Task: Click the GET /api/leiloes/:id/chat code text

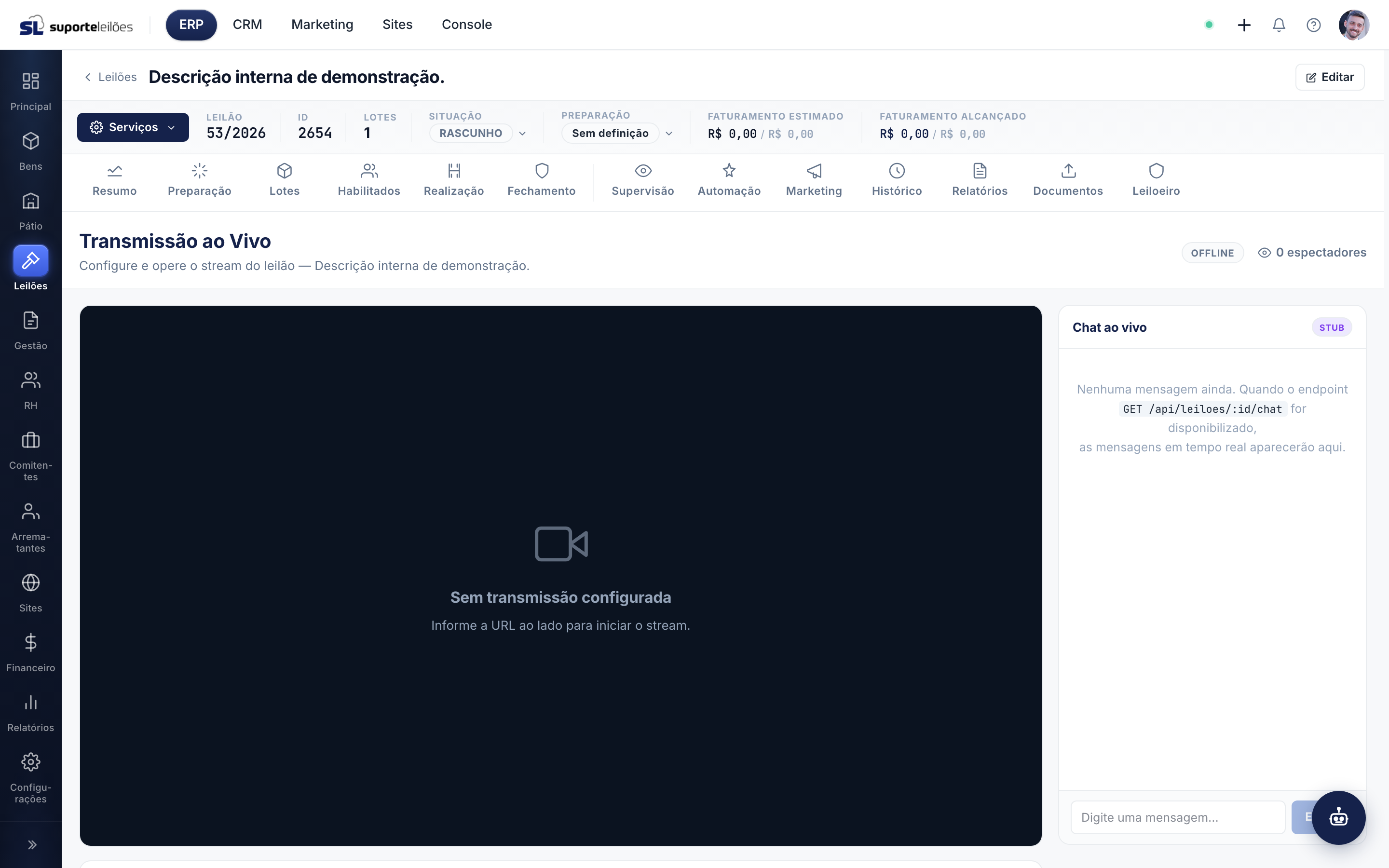Action: 1202,409
